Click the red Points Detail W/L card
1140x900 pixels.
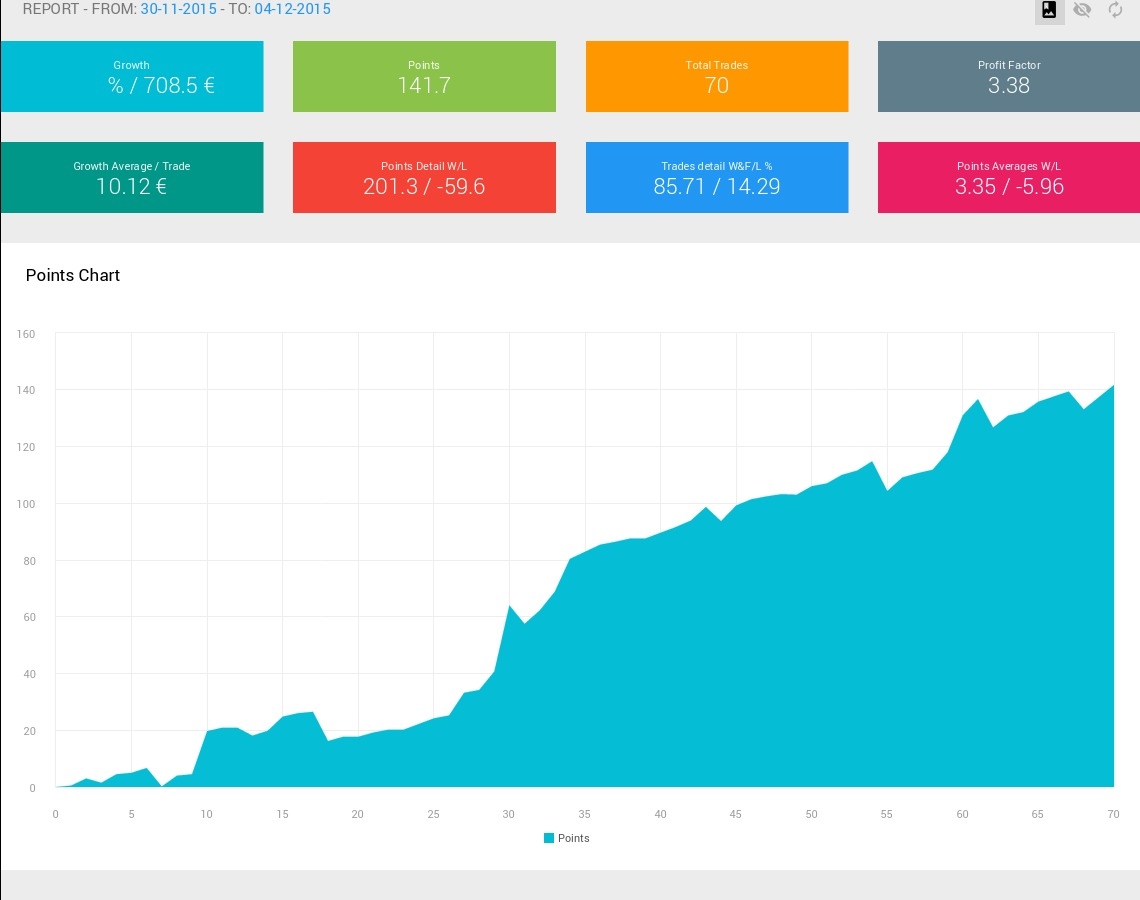coord(424,177)
